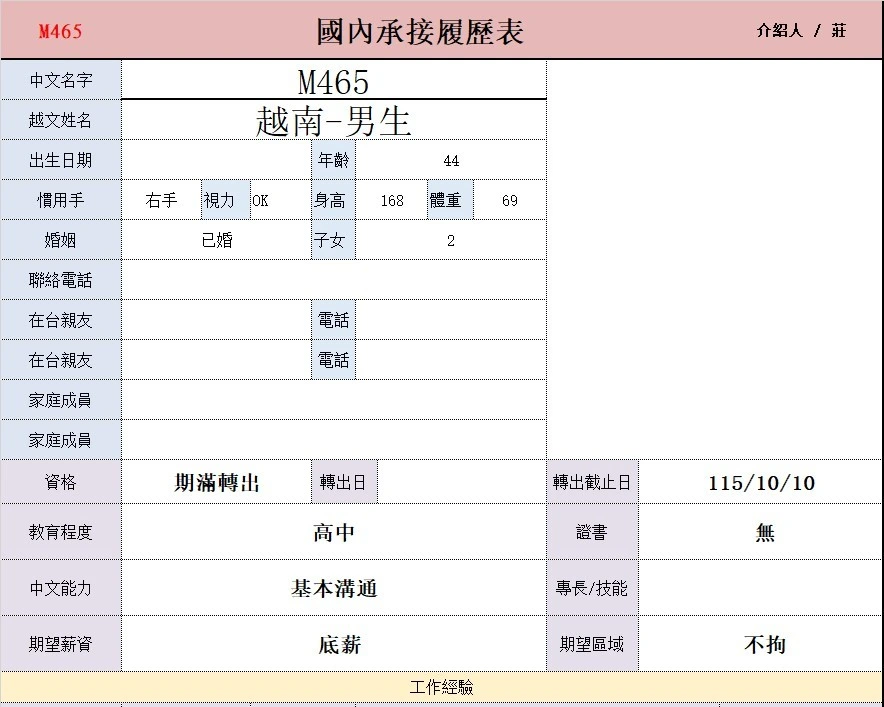Click the 右手 value cell

pyautogui.click(x=161, y=200)
